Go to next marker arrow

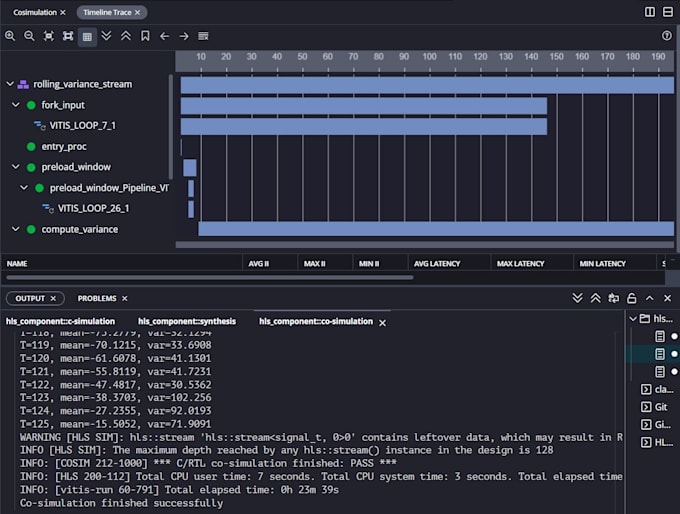pos(184,36)
